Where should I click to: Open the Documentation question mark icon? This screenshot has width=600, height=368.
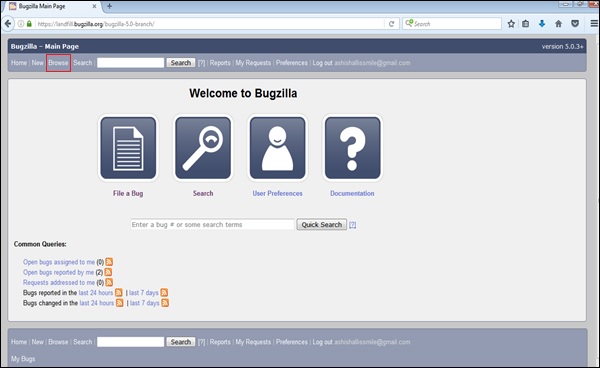(352, 148)
